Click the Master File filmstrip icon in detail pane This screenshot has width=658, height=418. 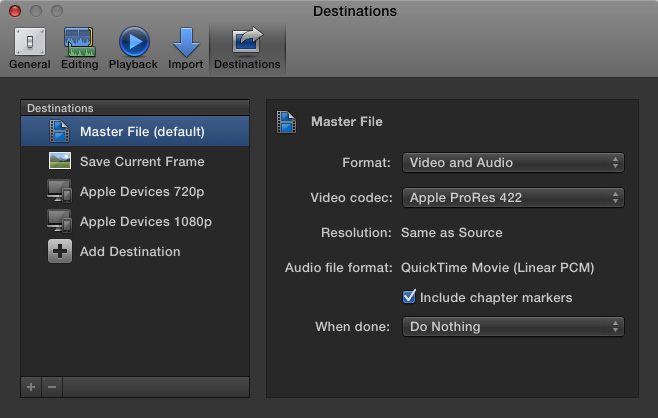[x=287, y=122]
